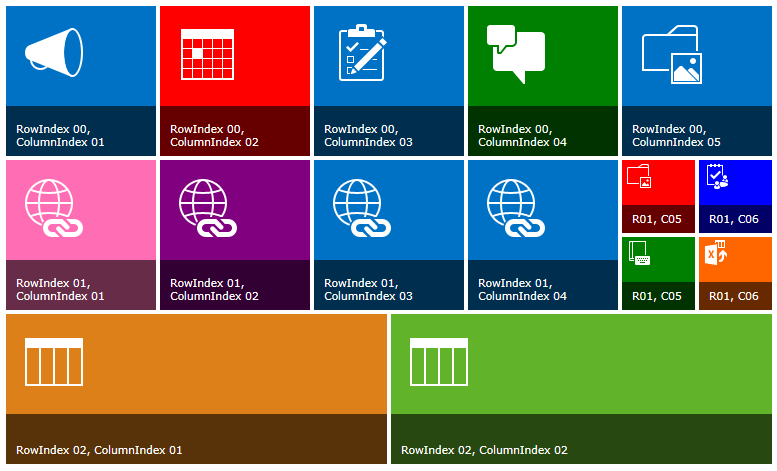The width and height of the screenshot is (777, 471).
Task: Select RowIndex 01, ColumnIndex 02 label
Action: coord(215,290)
